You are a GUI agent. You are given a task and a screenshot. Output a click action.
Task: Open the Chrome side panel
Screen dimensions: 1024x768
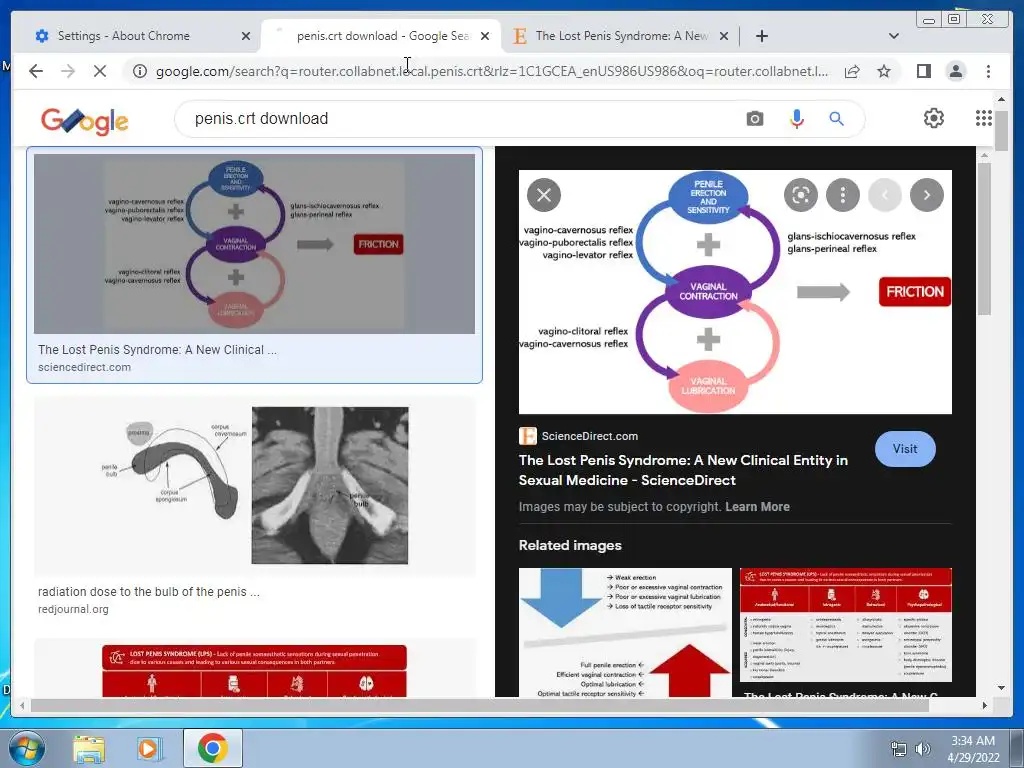(923, 71)
